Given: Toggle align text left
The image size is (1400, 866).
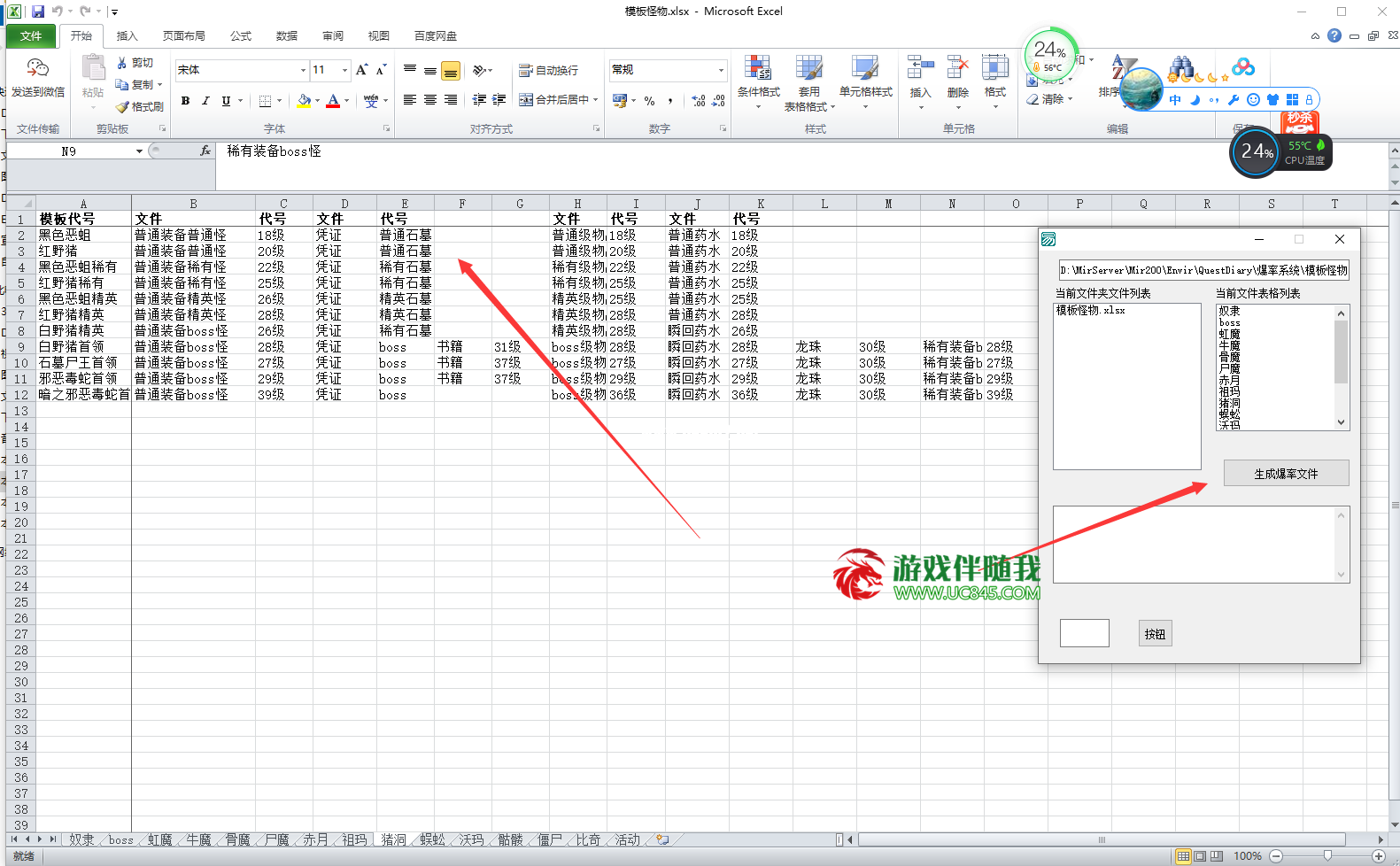Looking at the screenshot, I should pyautogui.click(x=410, y=100).
